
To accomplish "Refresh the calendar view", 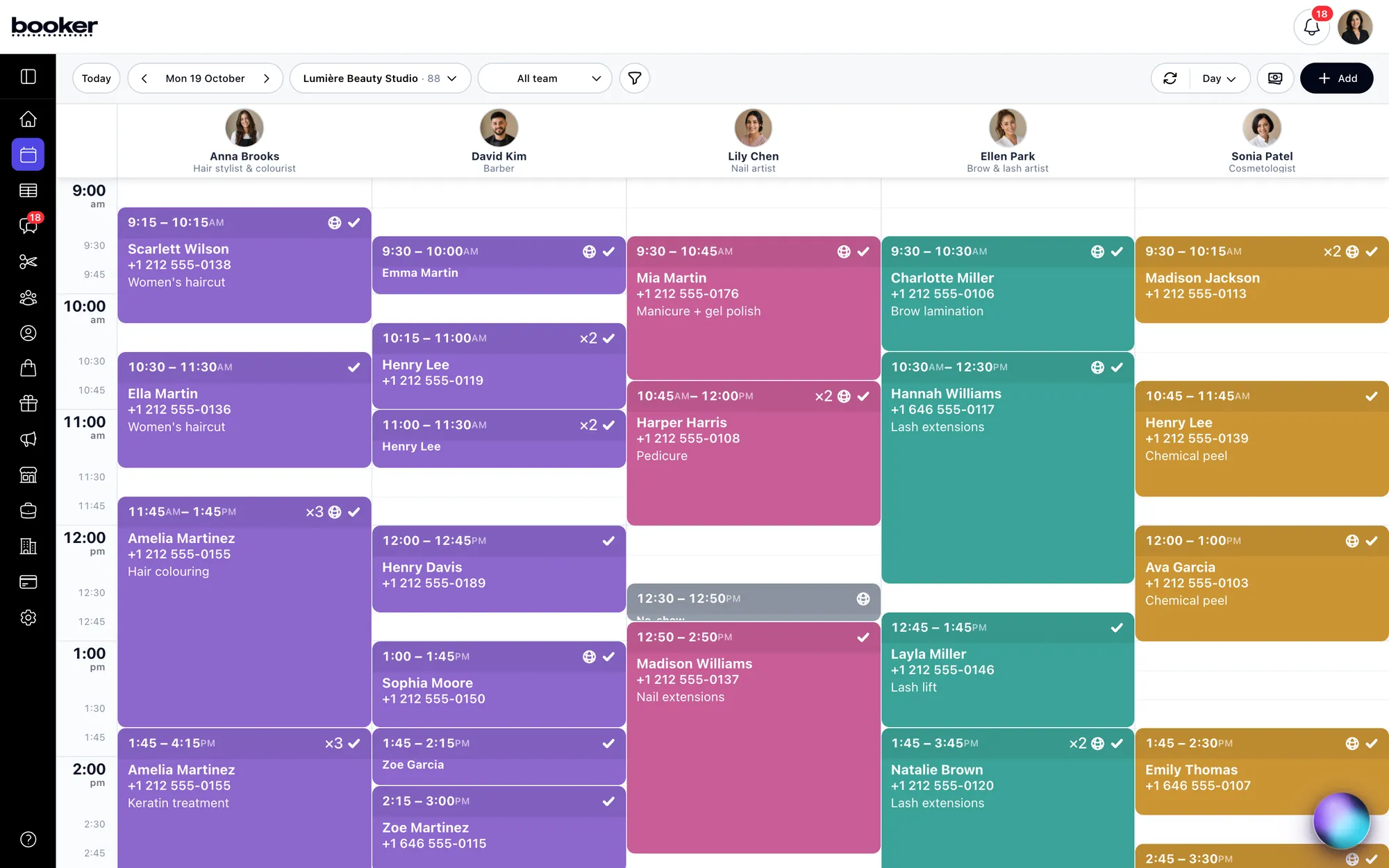I will [x=1170, y=78].
